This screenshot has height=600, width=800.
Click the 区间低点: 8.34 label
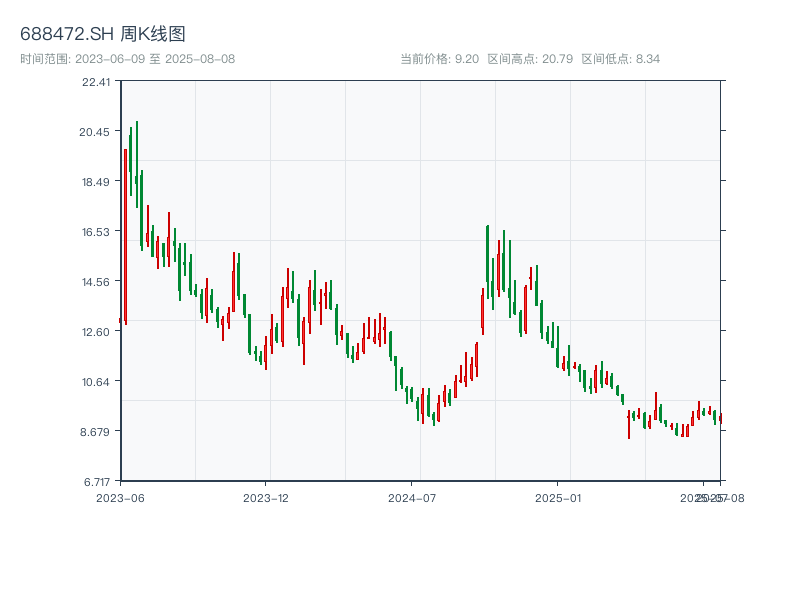click(x=620, y=59)
